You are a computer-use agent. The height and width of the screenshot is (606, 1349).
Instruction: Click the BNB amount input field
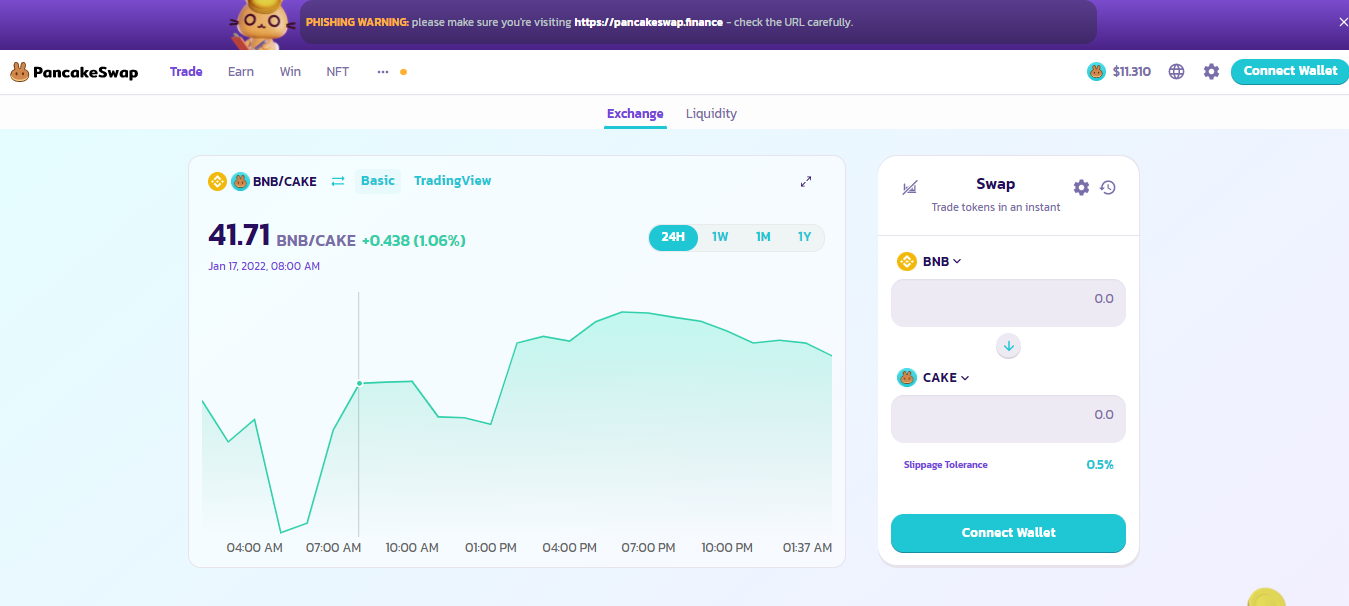(1008, 303)
